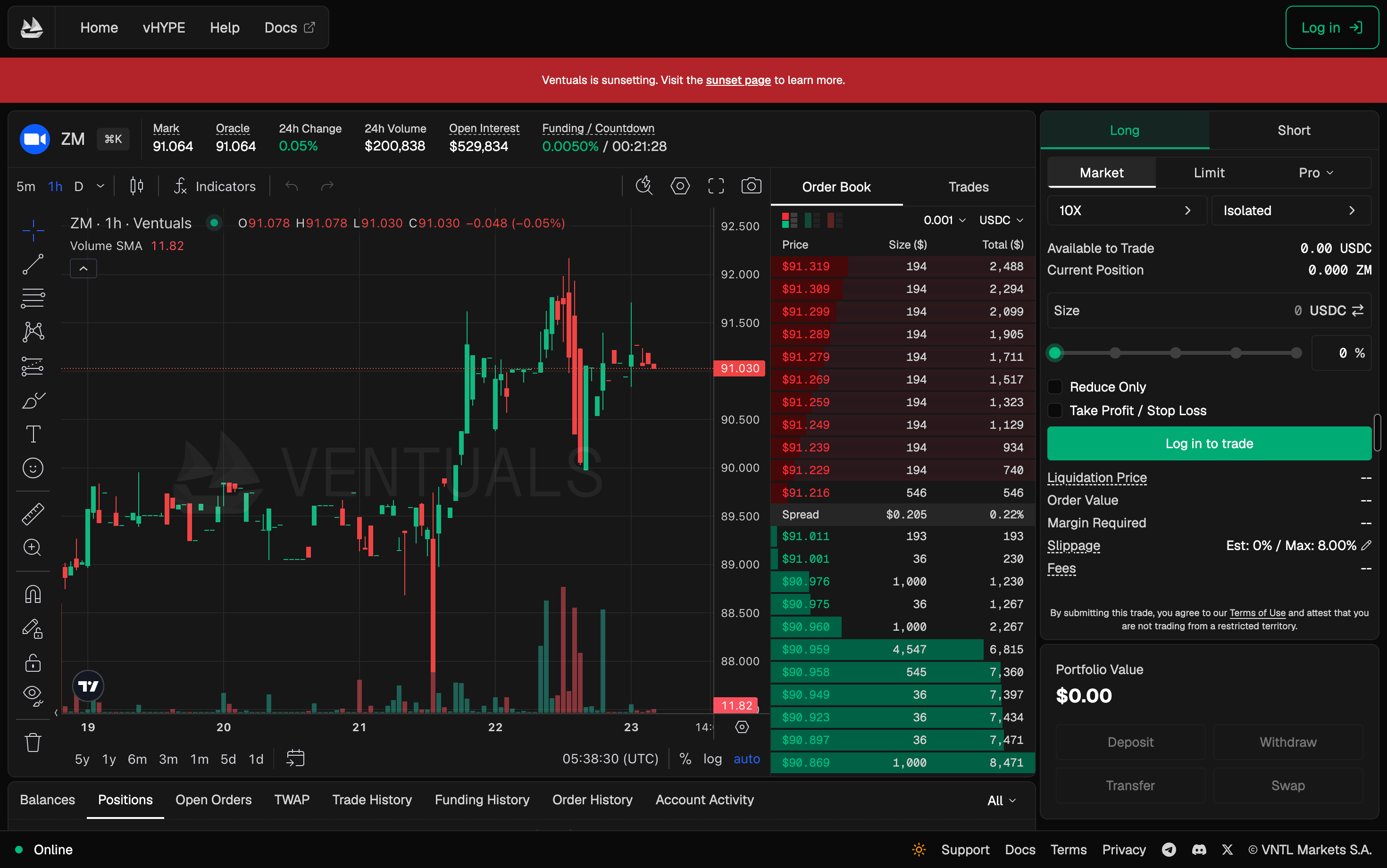Image resolution: width=1387 pixels, height=868 pixels.
Task: Toggle magnet mode for drawings
Action: tap(33, 594)
